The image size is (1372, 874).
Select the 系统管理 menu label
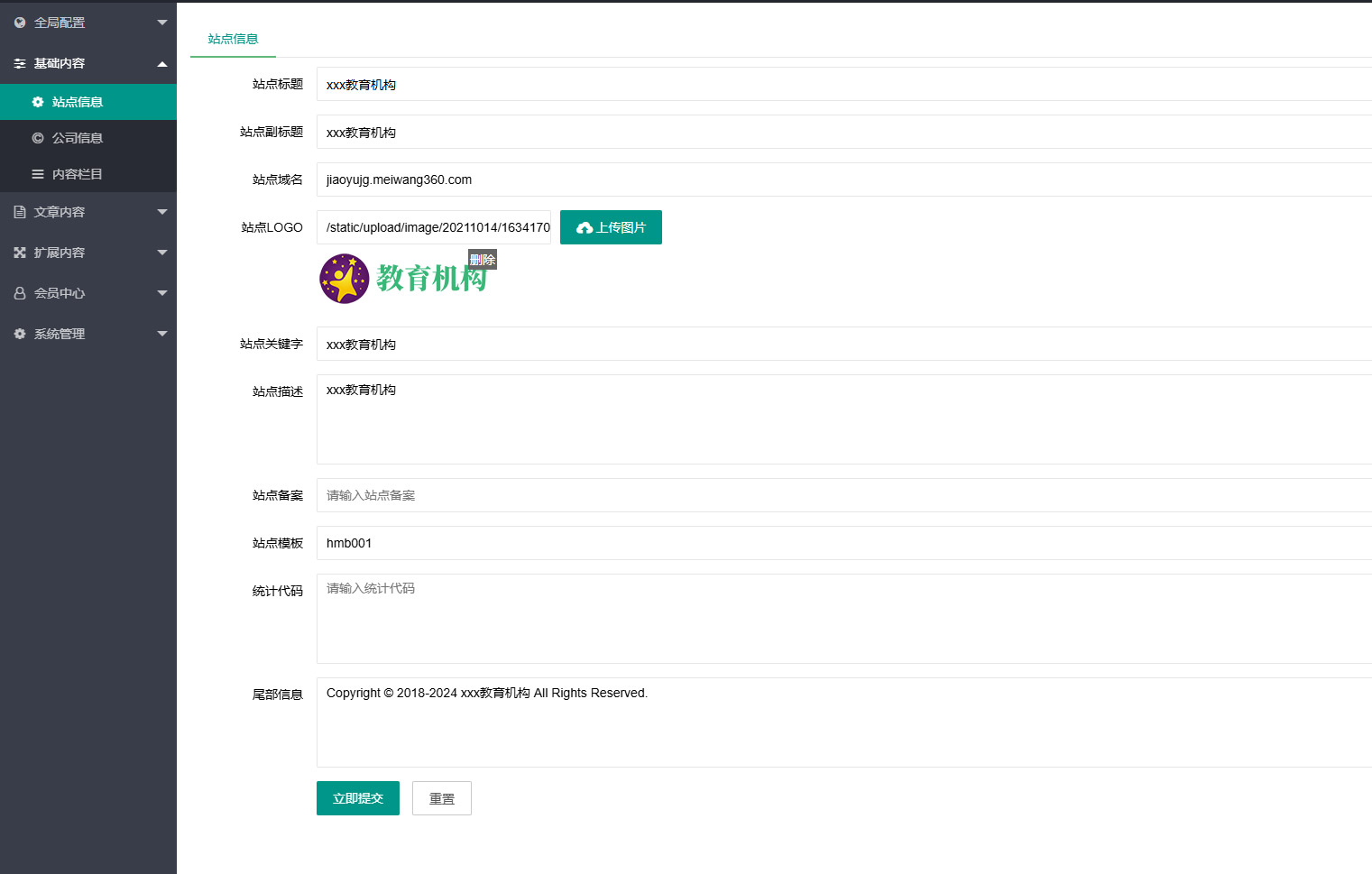60,334
